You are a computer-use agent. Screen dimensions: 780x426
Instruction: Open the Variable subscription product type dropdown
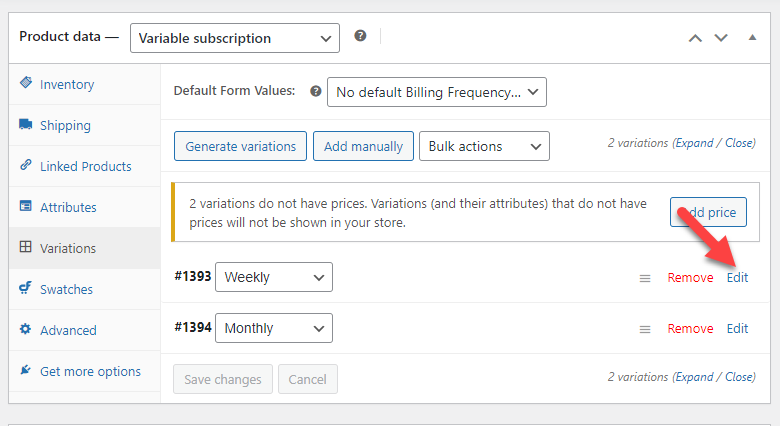[234, 38]
